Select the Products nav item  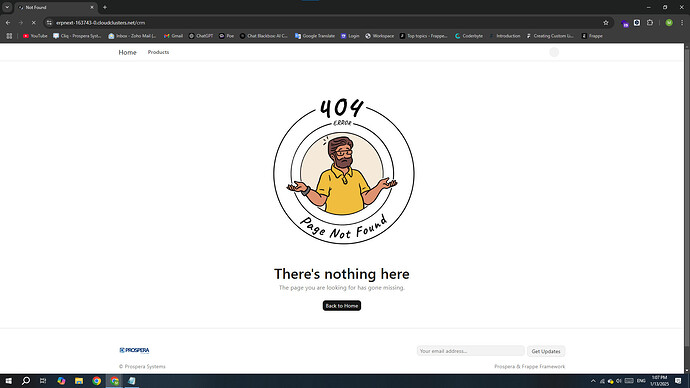pyautogui.click(x=158, y=52)
